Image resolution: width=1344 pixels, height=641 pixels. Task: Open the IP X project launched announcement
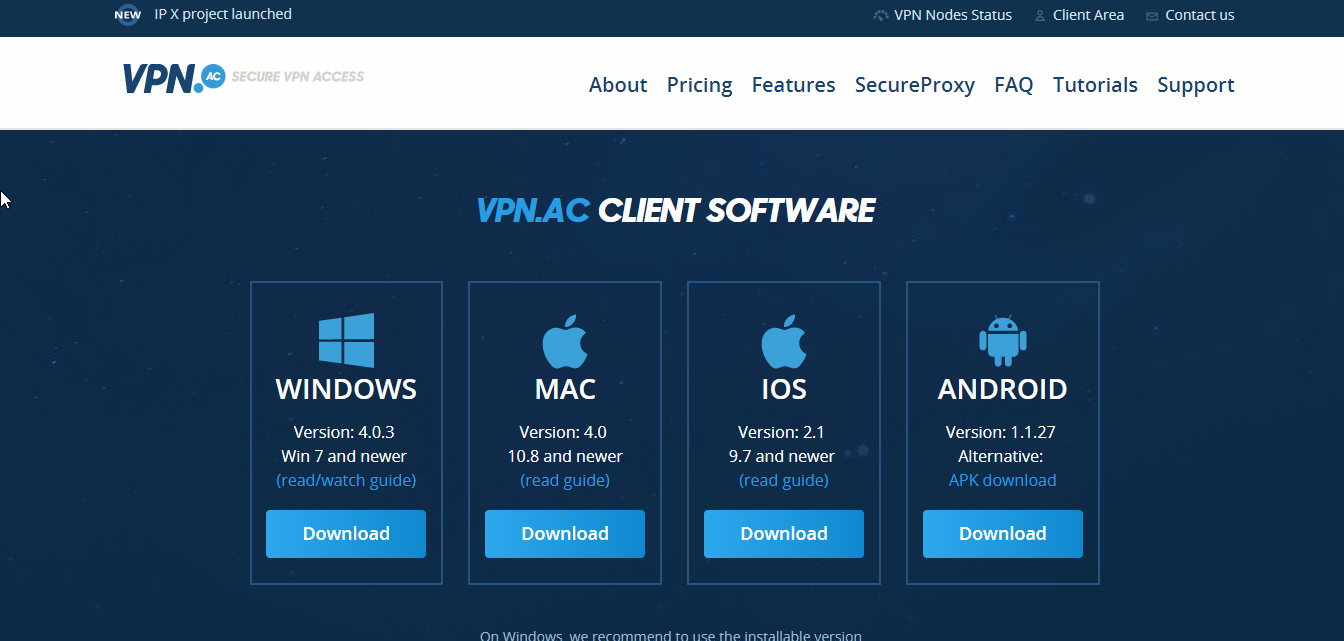(x=223, y=14)
